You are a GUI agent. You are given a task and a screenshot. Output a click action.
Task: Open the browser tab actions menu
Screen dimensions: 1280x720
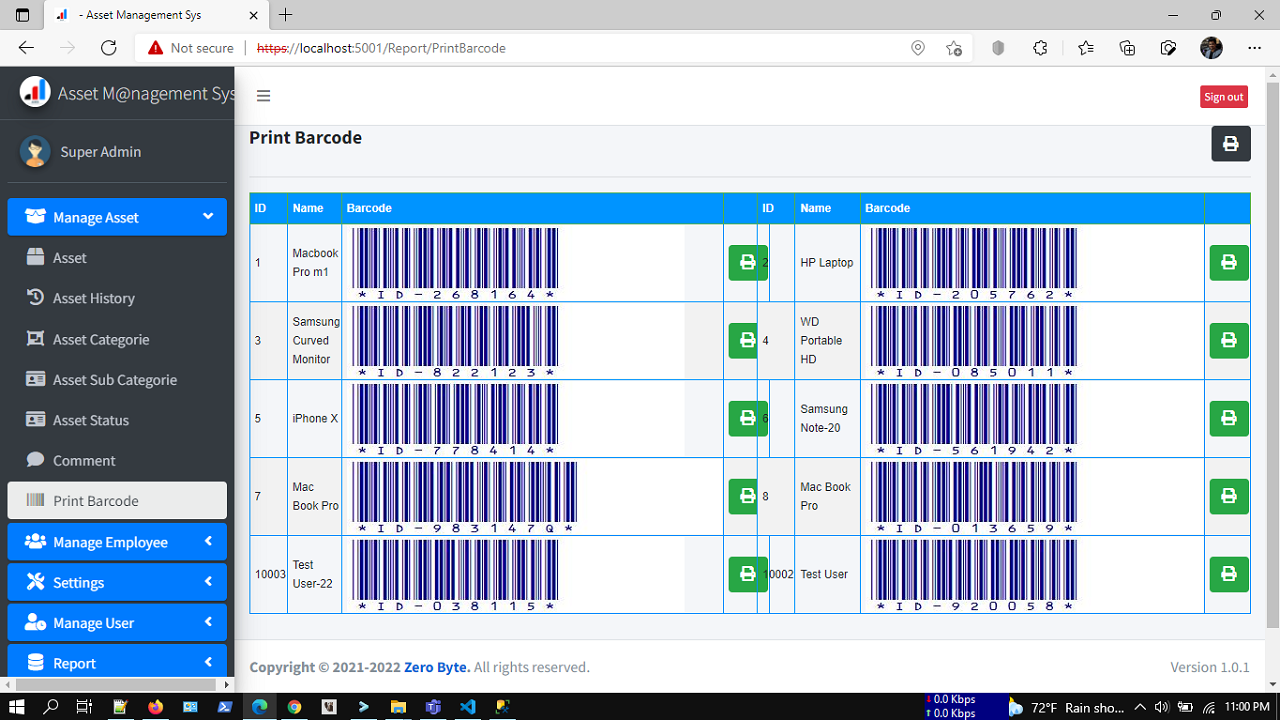(x=22, y=15)
